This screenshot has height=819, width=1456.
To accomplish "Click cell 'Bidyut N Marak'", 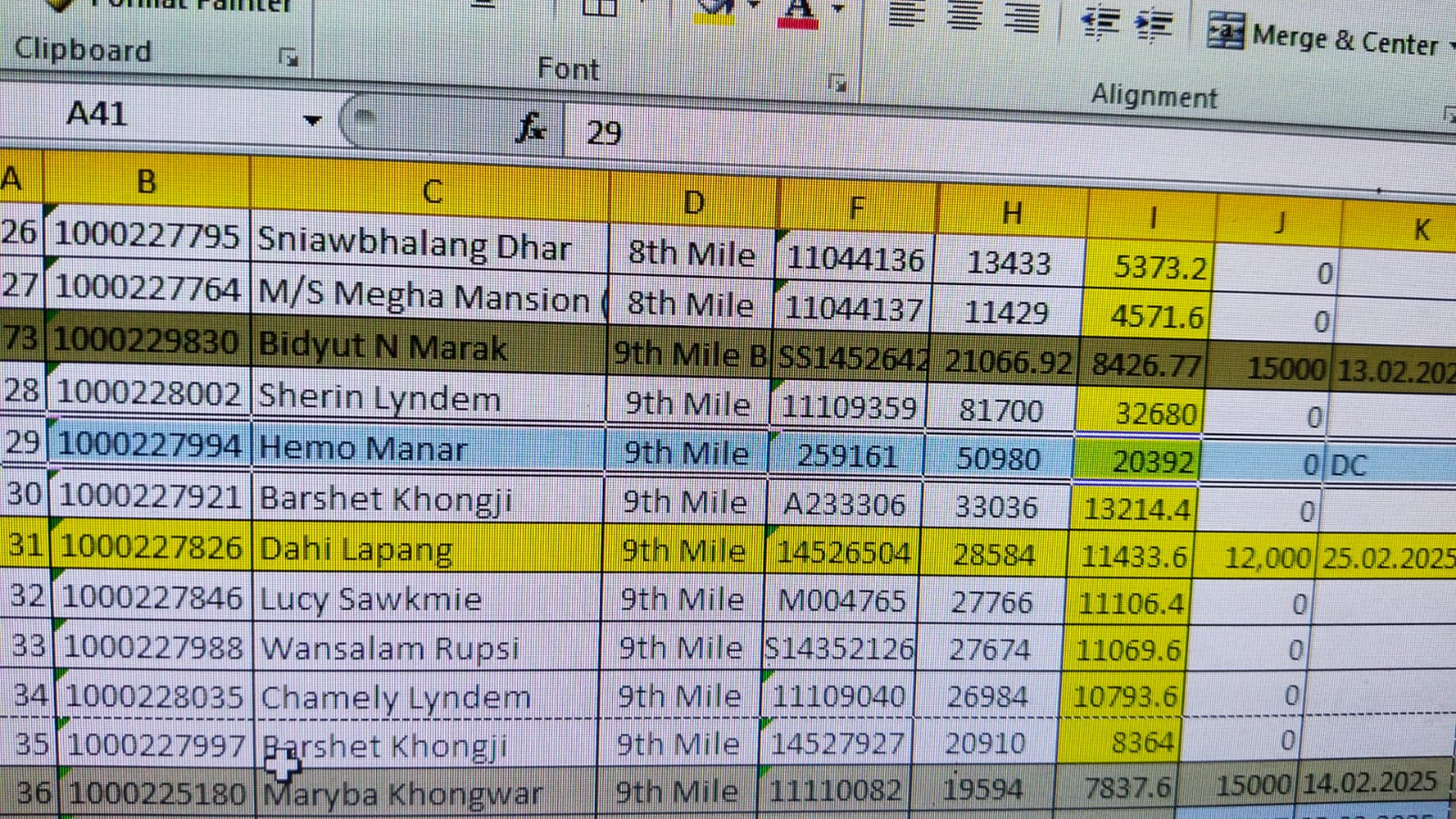I will (x=428, y=347).
